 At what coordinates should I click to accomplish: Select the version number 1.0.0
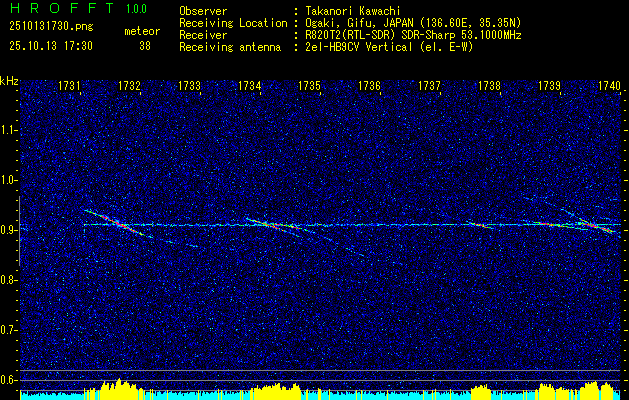[x=136, y=8]
